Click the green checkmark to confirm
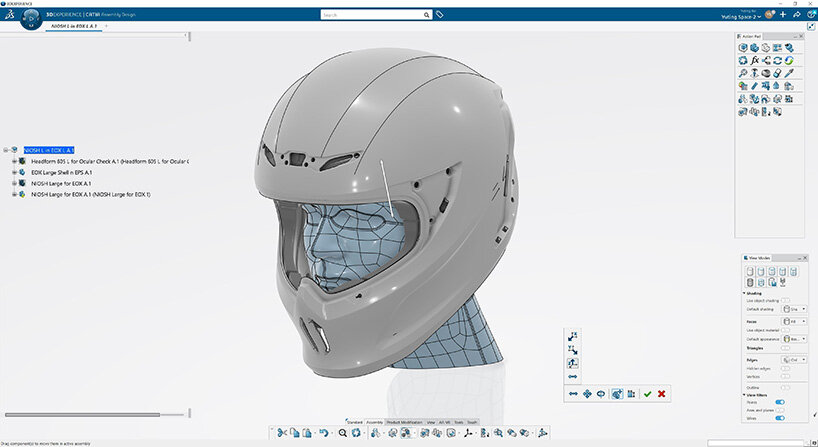This screenshot has height=447, width=818. tap(648, 394)
